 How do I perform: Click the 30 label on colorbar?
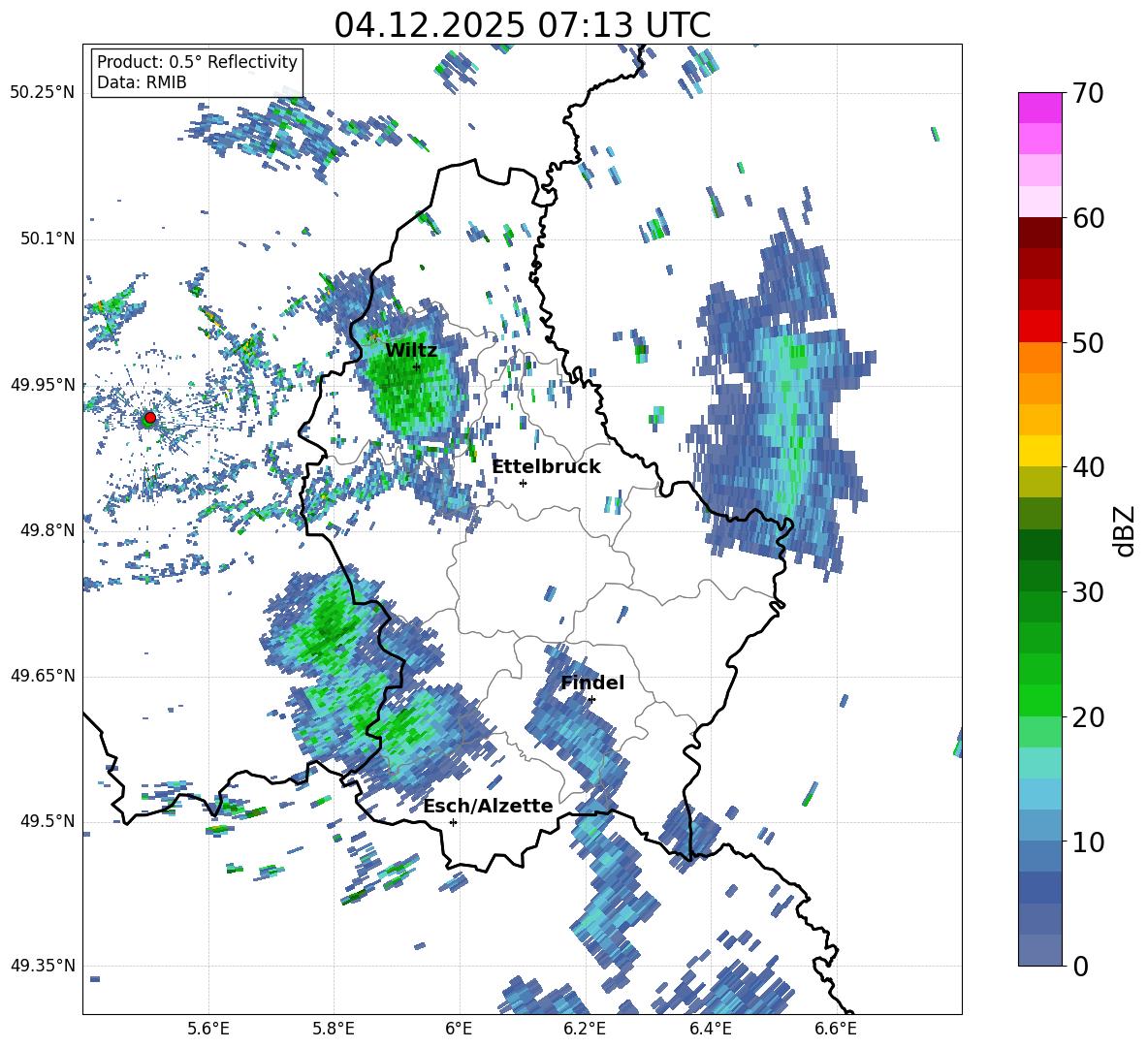pos(1088,592)
